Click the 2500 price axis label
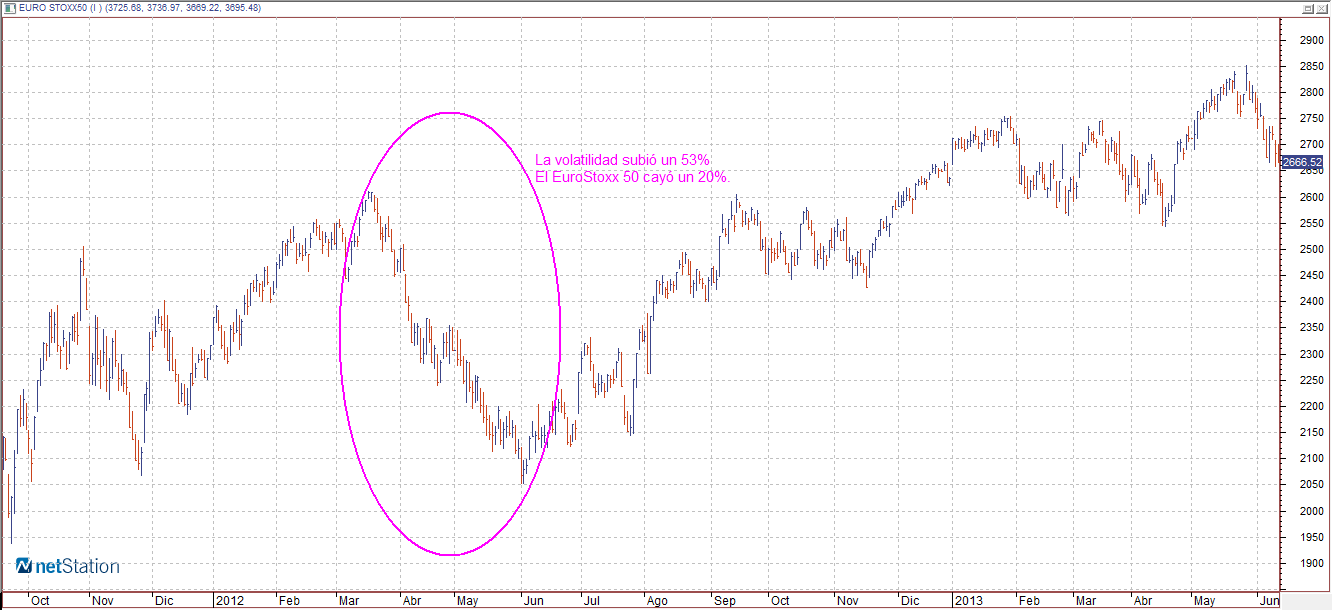 (1310, 250)
